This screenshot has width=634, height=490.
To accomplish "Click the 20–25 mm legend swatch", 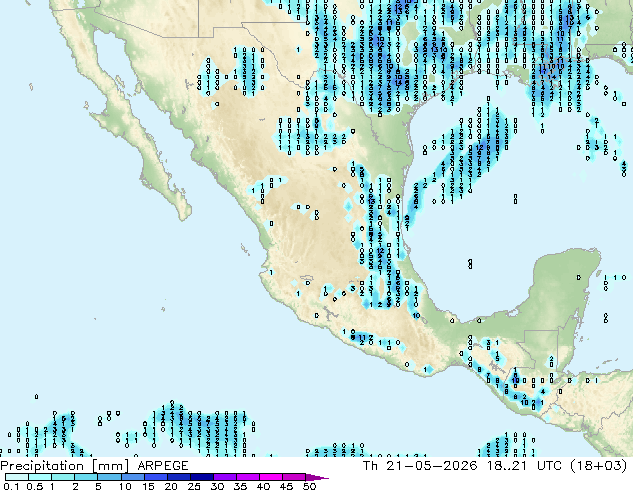I will click(178, 477).
